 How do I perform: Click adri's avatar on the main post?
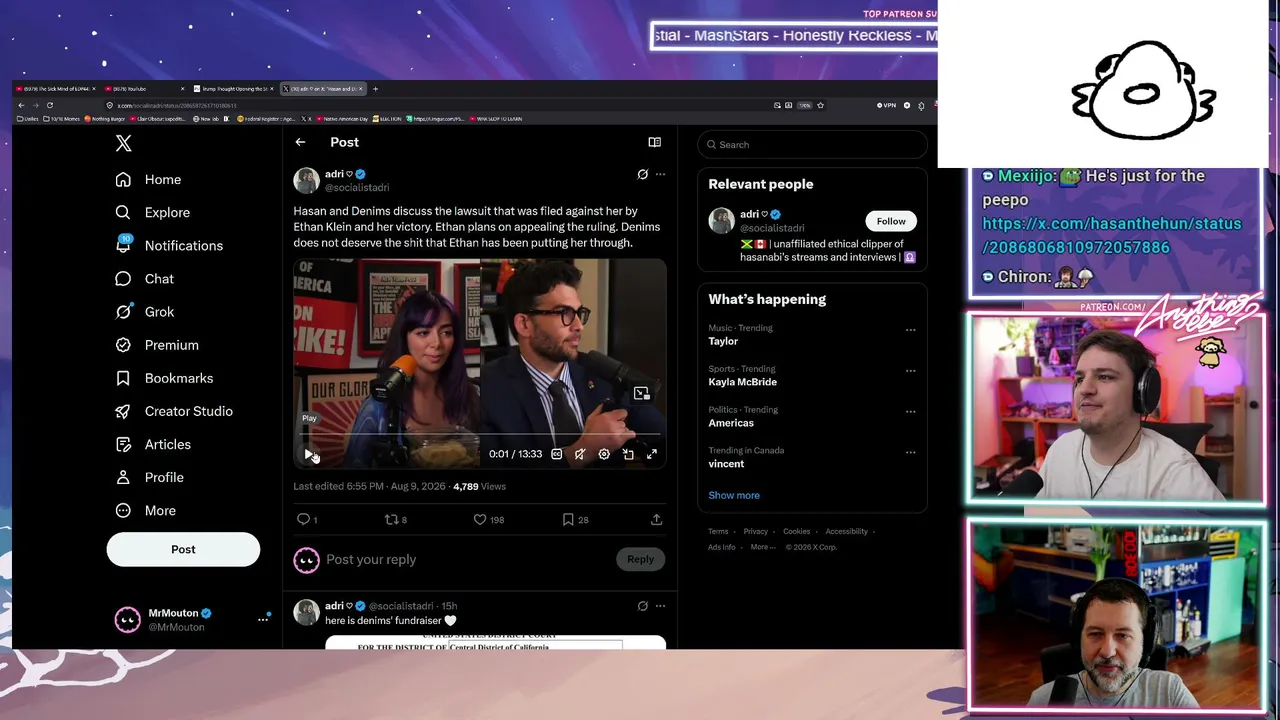[306, 180]
